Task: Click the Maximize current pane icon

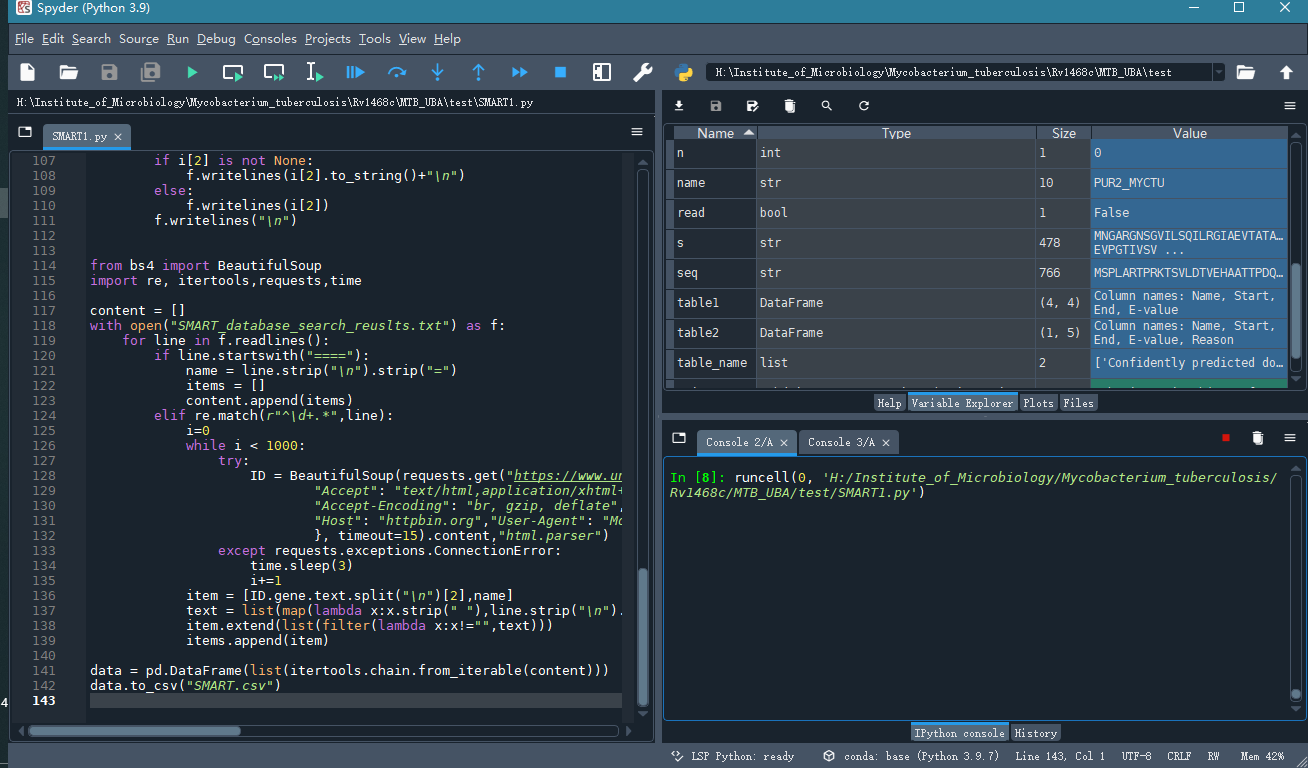Action: click(x=601, y=72)
